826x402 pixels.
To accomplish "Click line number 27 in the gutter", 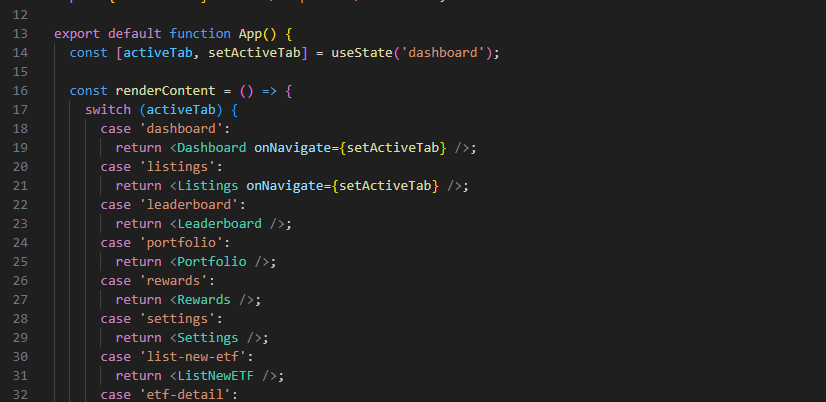I will point(19,299).
